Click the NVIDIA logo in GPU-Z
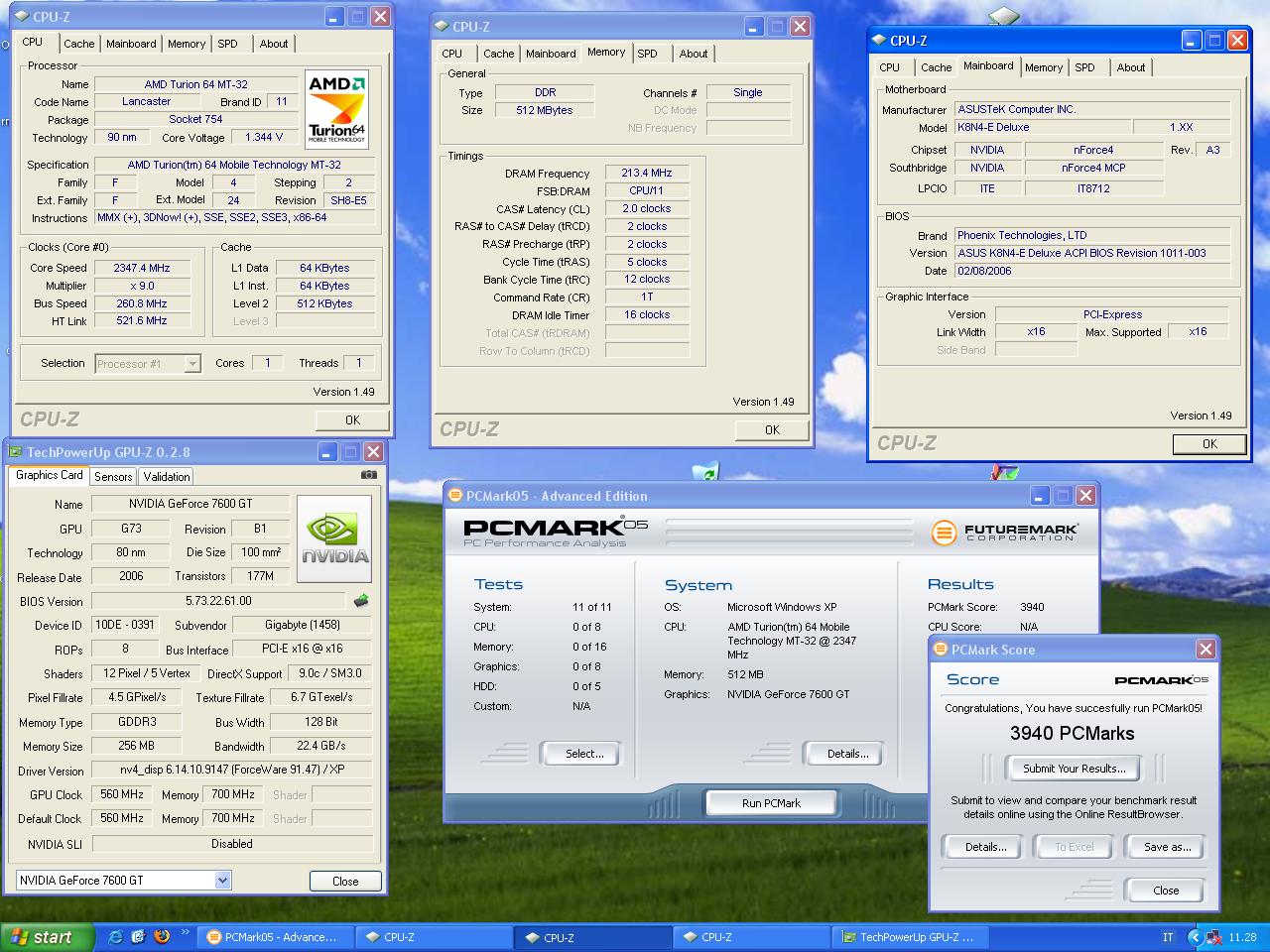The image size is (1270, 952). [334, 538]
